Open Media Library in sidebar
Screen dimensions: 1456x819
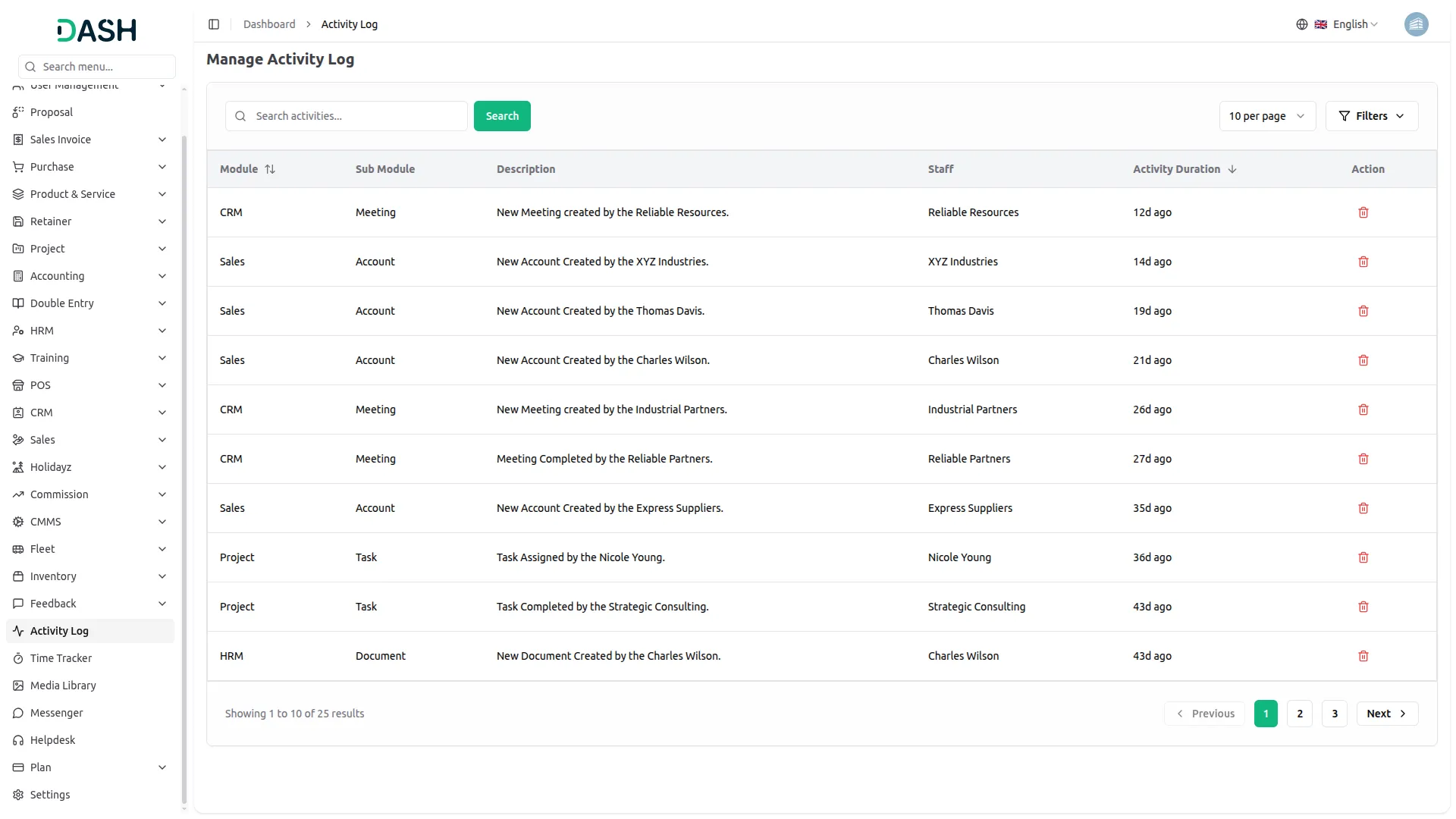click(x=63, y=686)
